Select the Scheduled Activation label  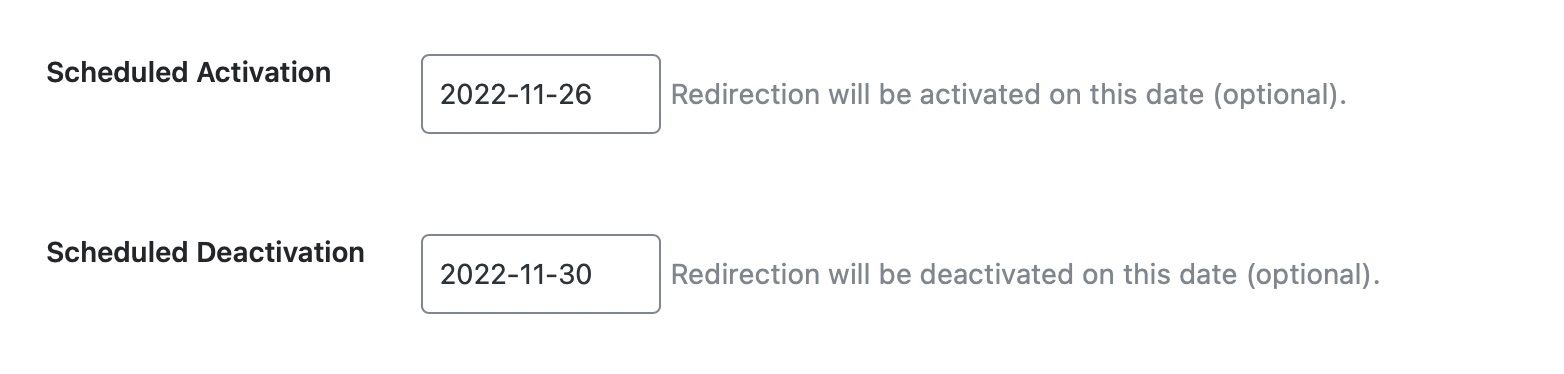(x=189, y=73)
